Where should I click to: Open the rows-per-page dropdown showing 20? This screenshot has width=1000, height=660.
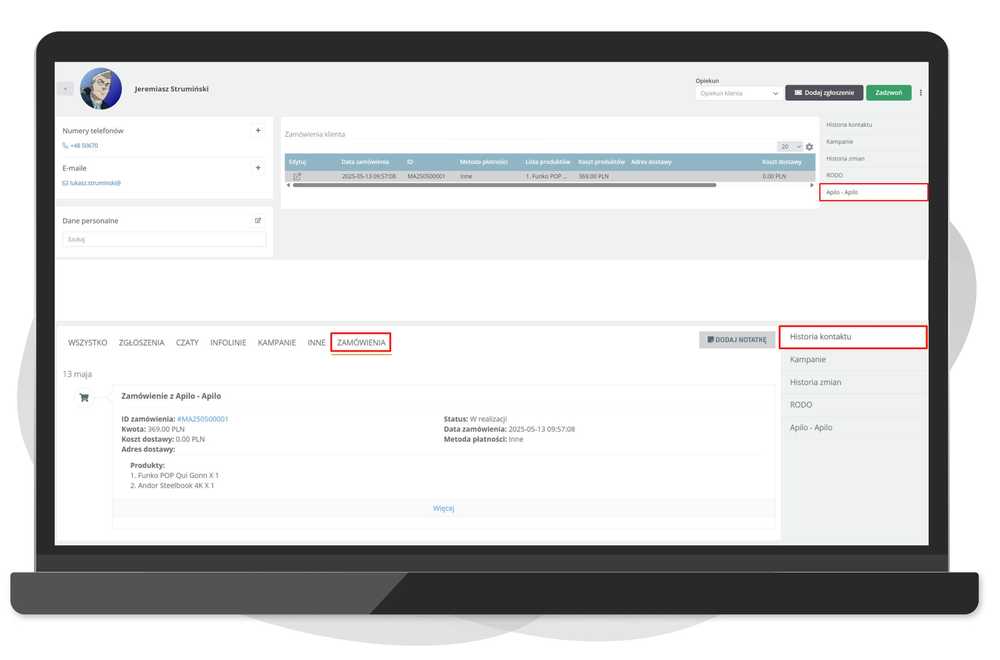[x=790, y=147]
